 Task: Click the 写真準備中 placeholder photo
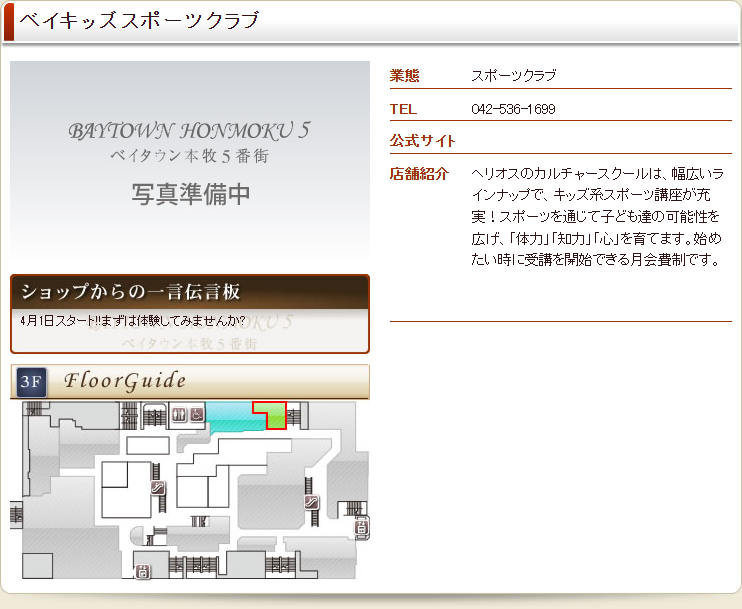(190, 160)
